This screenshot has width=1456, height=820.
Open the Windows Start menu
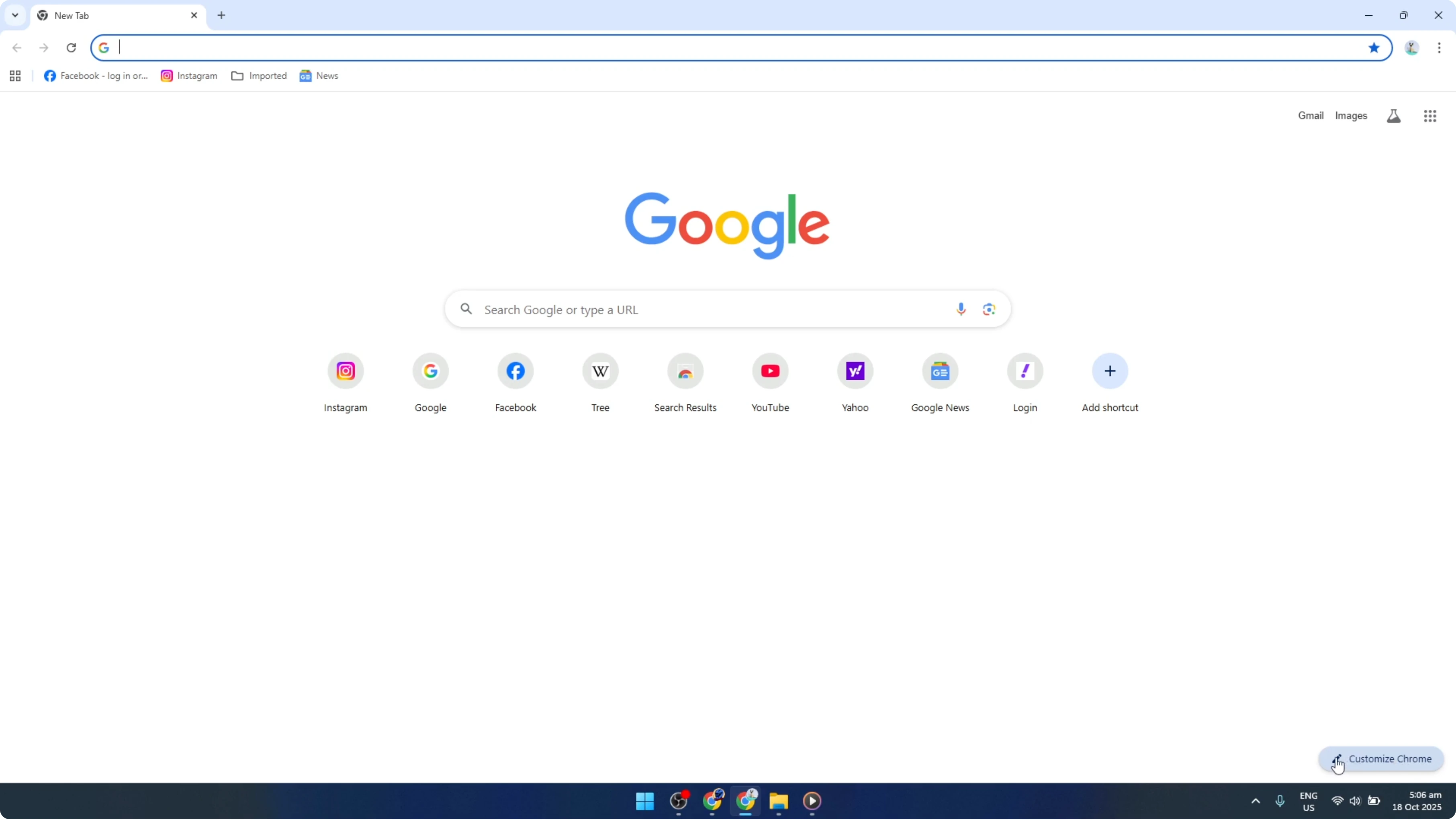point(645,802)
